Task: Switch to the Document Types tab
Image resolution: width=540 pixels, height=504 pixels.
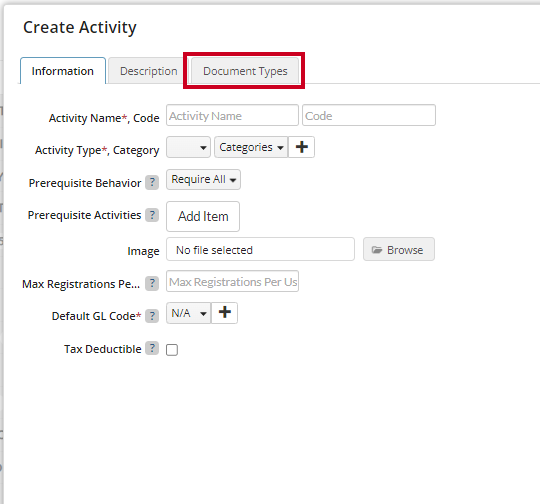Action: click(245, 71)
